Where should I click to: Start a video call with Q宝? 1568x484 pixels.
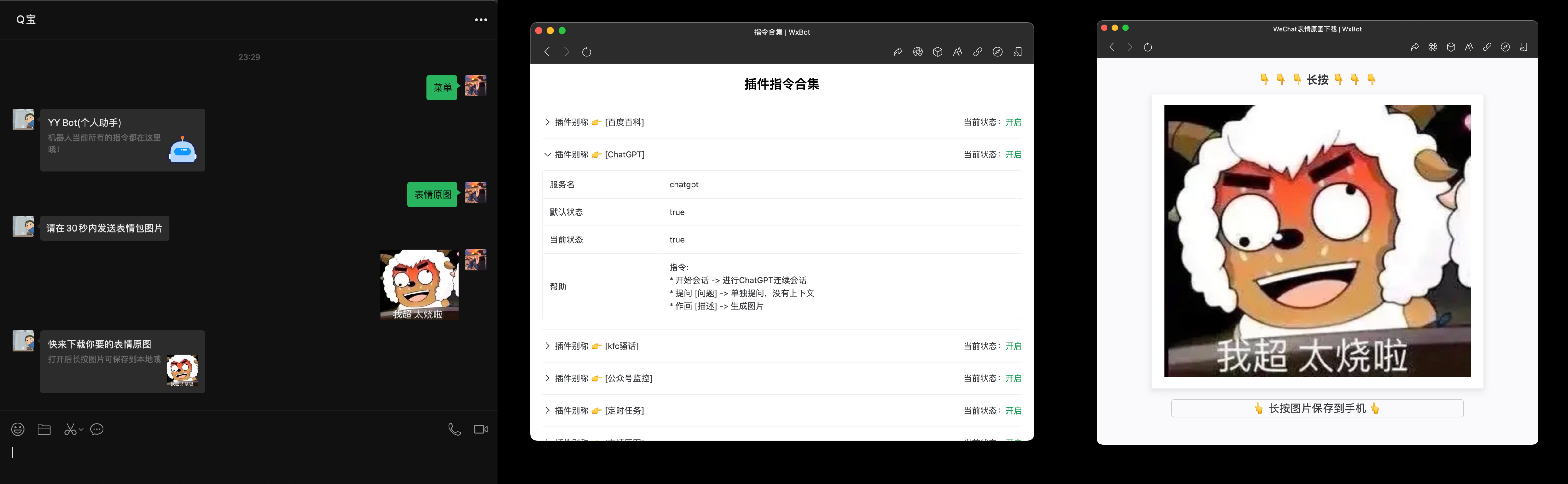(481, 429)
